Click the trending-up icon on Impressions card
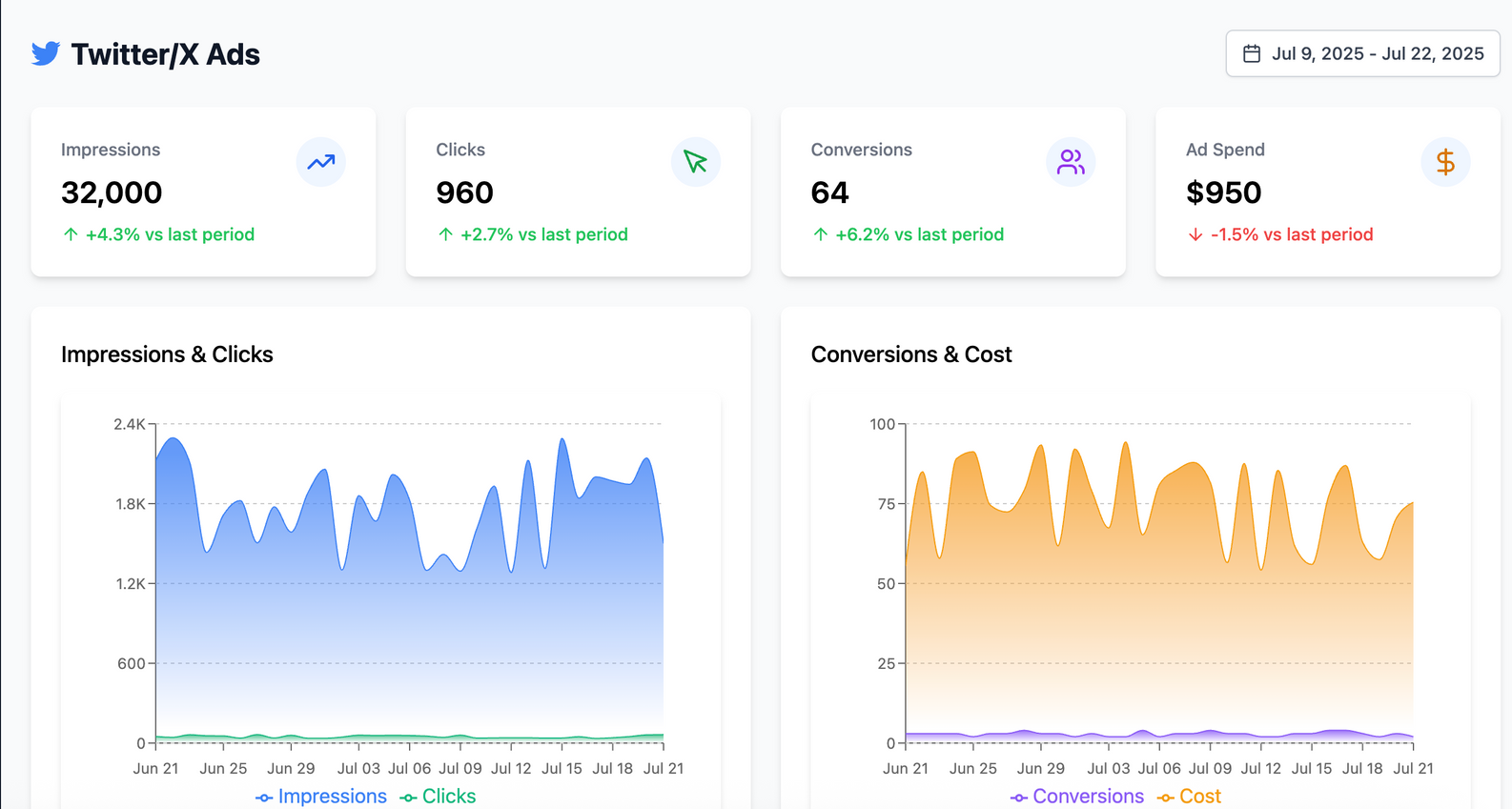1512x809 pixels. 321,162
